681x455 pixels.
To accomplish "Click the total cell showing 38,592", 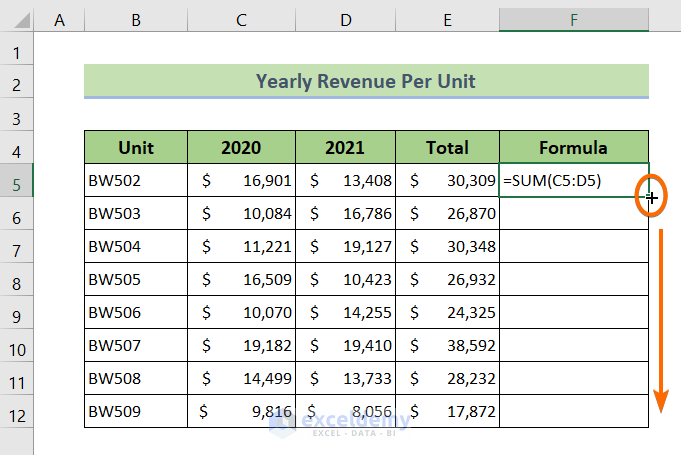I will pos(447,346).
